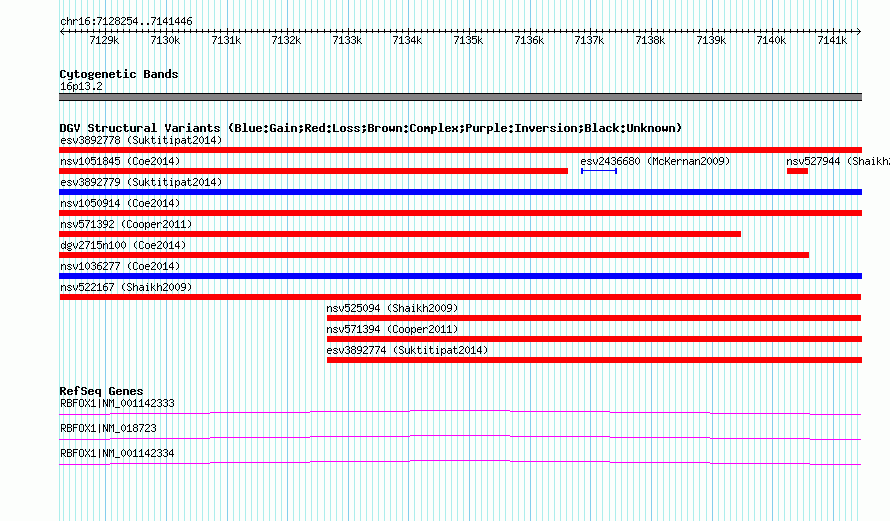The width and height of the screenshot is (890, 521).
Task: Open the nsv1051845 (Coe2014) variant label
Action: (120, 161)
